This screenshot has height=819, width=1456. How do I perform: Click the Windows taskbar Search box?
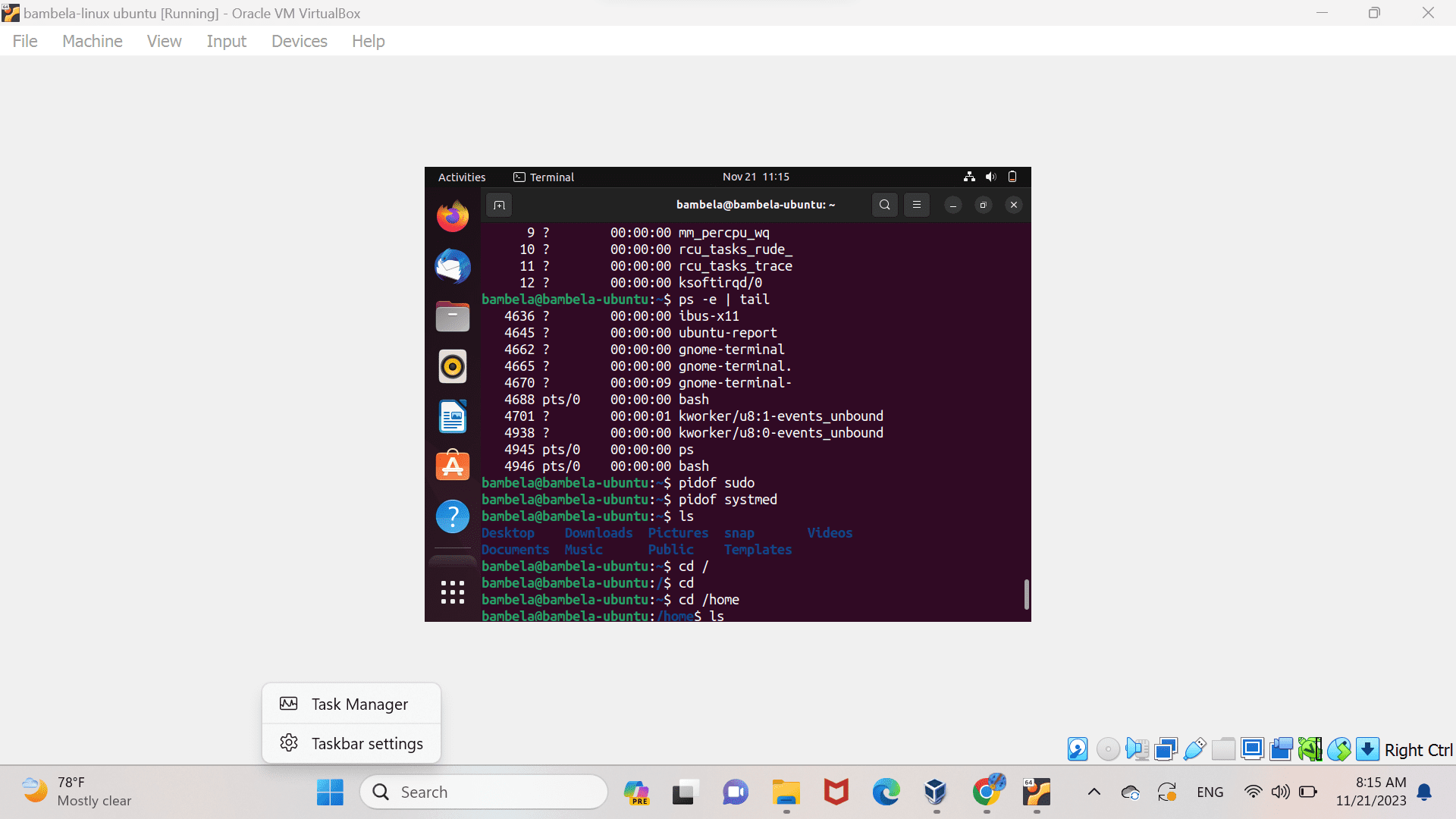point(484,792)
